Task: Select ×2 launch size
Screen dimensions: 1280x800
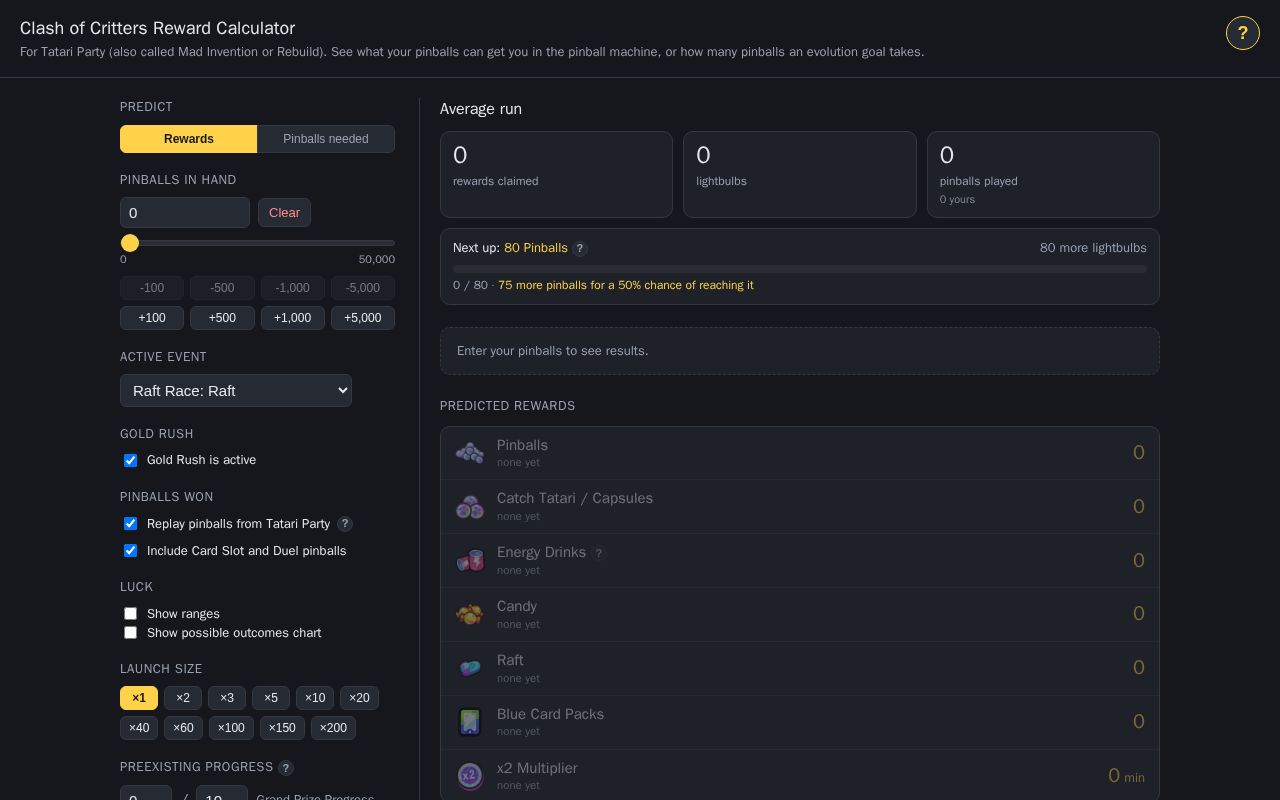Action: pos(183,698)
